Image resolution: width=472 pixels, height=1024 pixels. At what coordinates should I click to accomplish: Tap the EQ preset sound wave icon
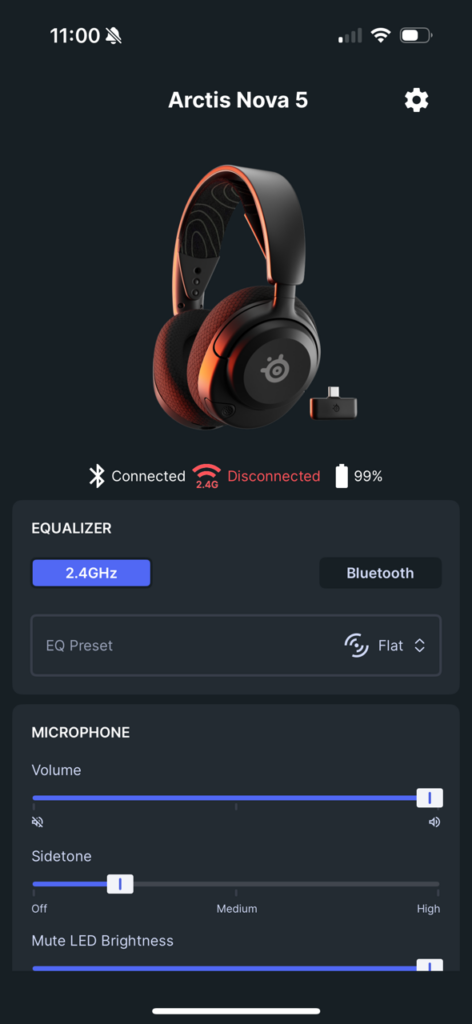(356, 645)
